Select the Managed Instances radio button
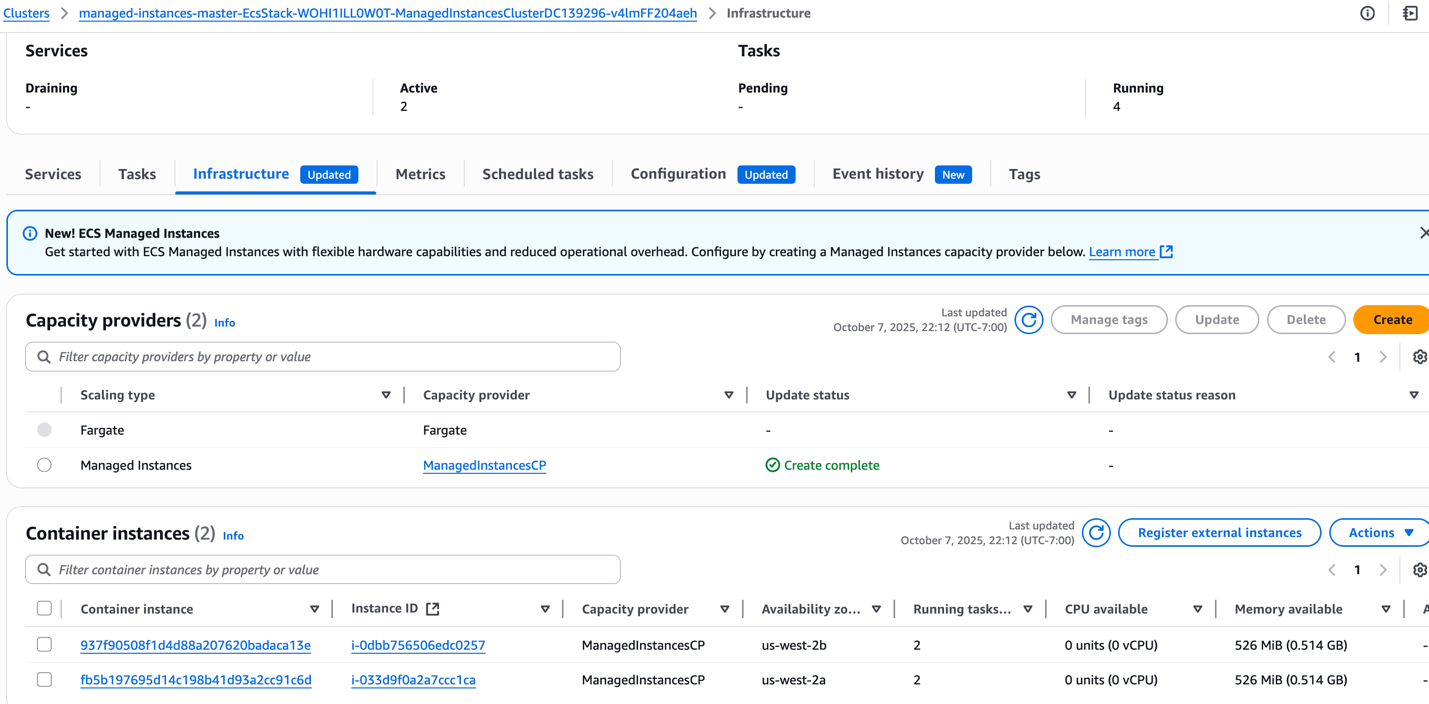Image resolution: width=1429 pixels, height=704 pixels. pyautogui.click(x=44, y=465)
